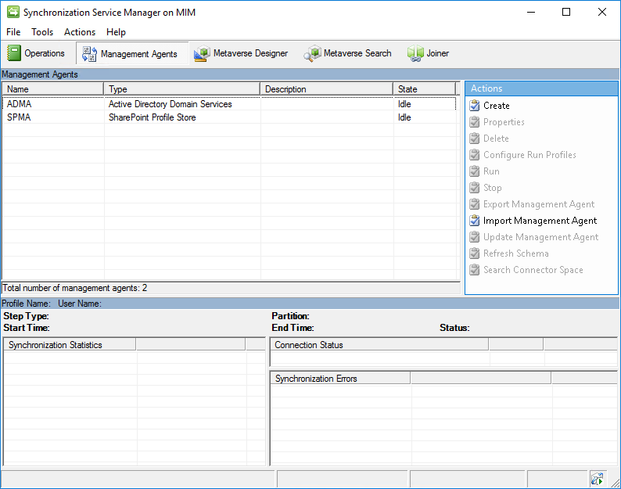
Task: Click the Delete action icon
Action: [474, 139]
